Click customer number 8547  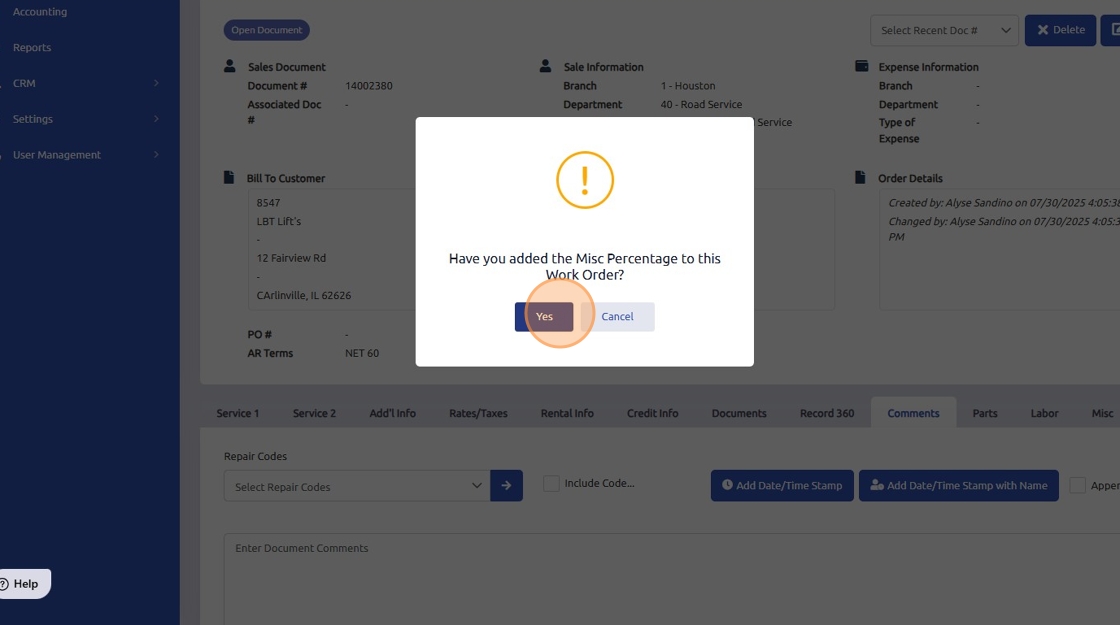click(x=269, y=203)
